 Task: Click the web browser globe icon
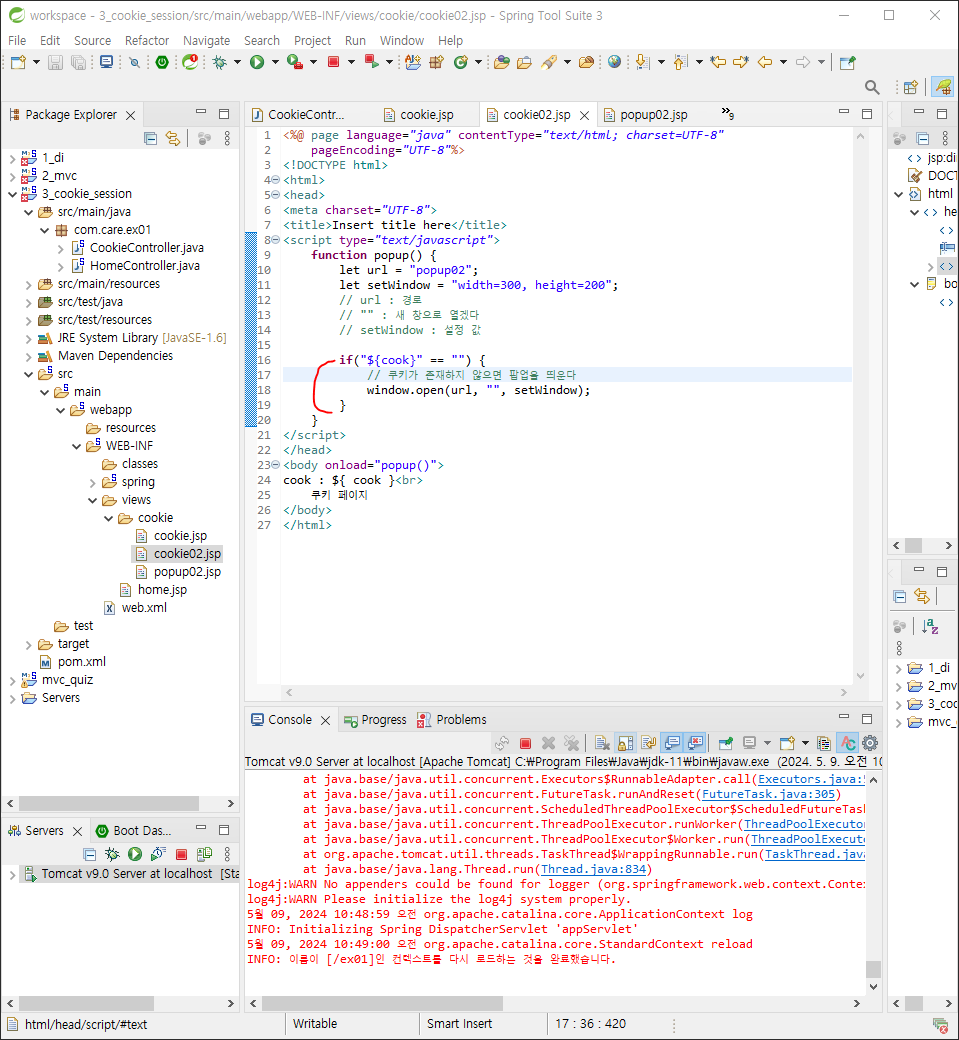pyautogui.click(x=615, y=62)
